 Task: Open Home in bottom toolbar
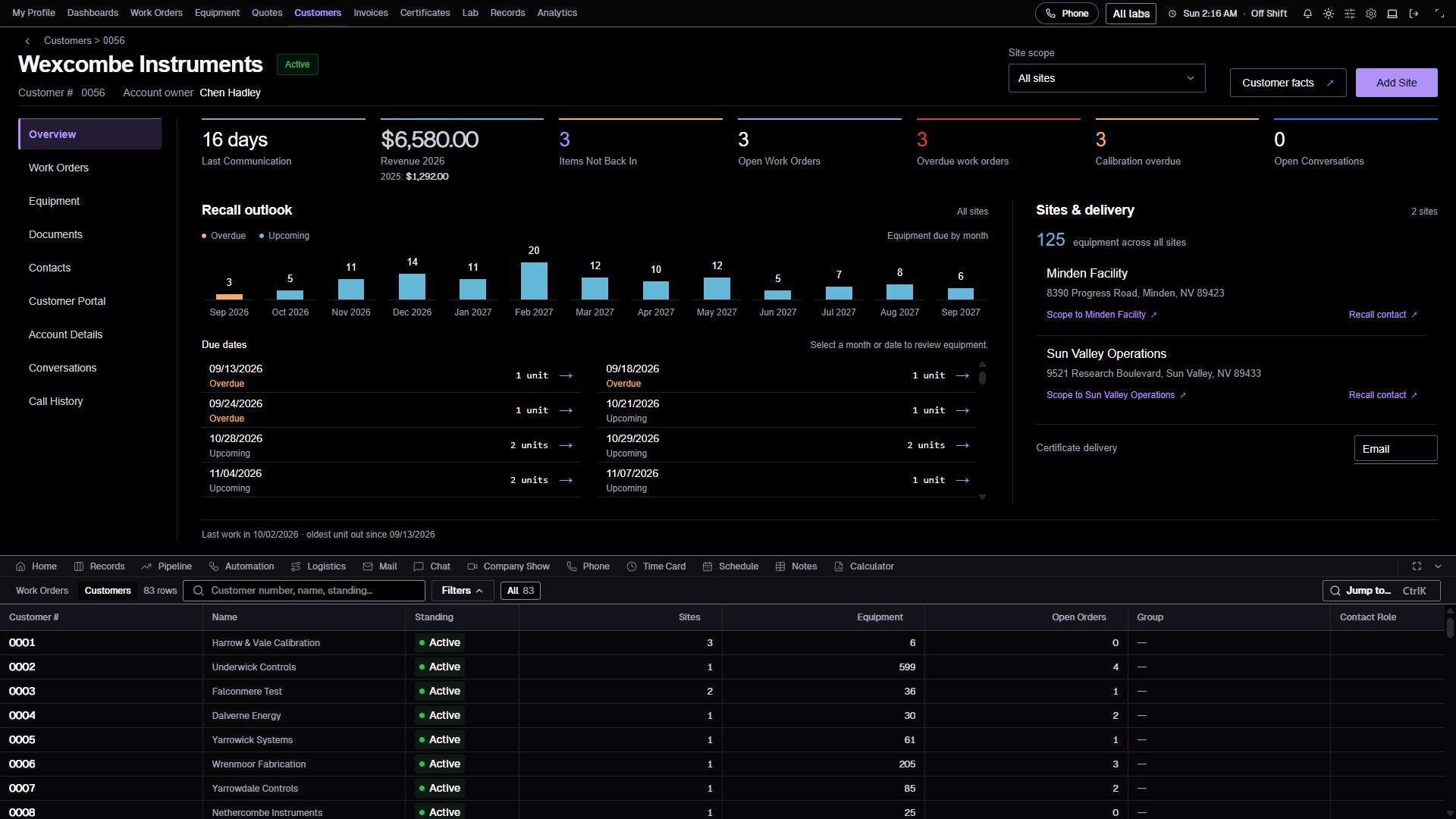(36, 566)
